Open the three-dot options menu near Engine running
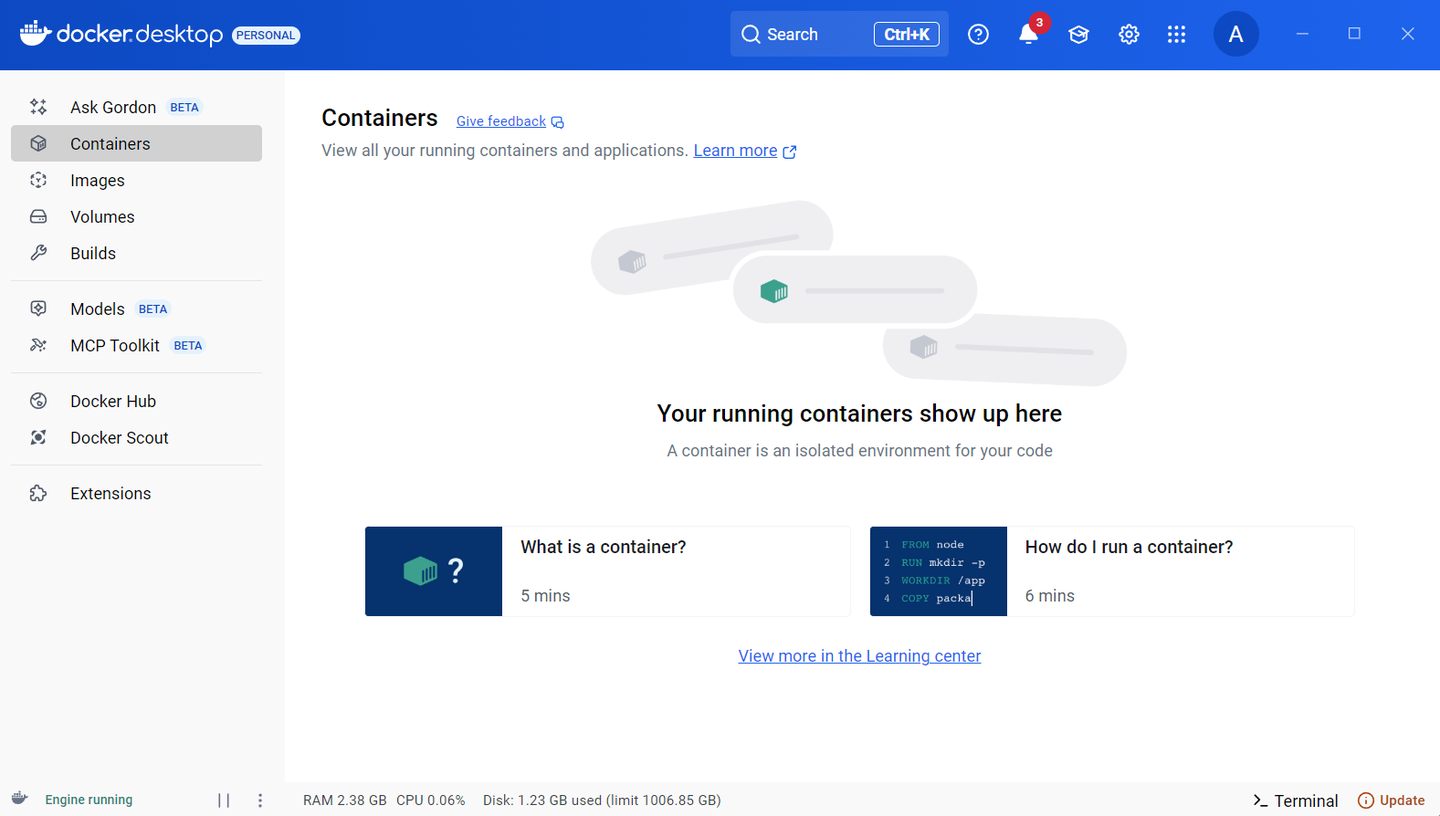The height and width of the screenshot is (816, 1440). pos(260,800)
